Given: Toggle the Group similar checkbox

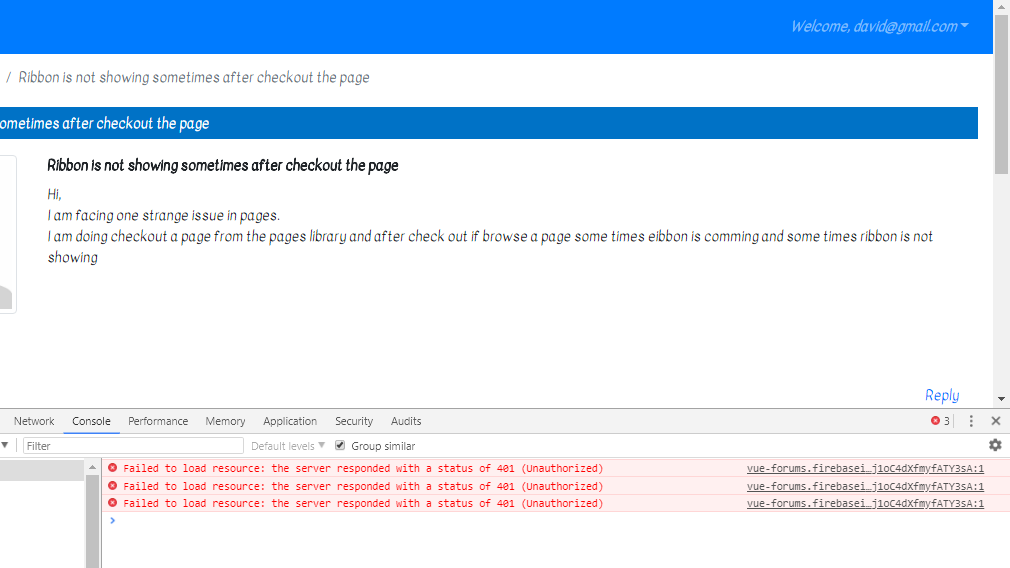Looking at the screenshot, I should point(340,446).
